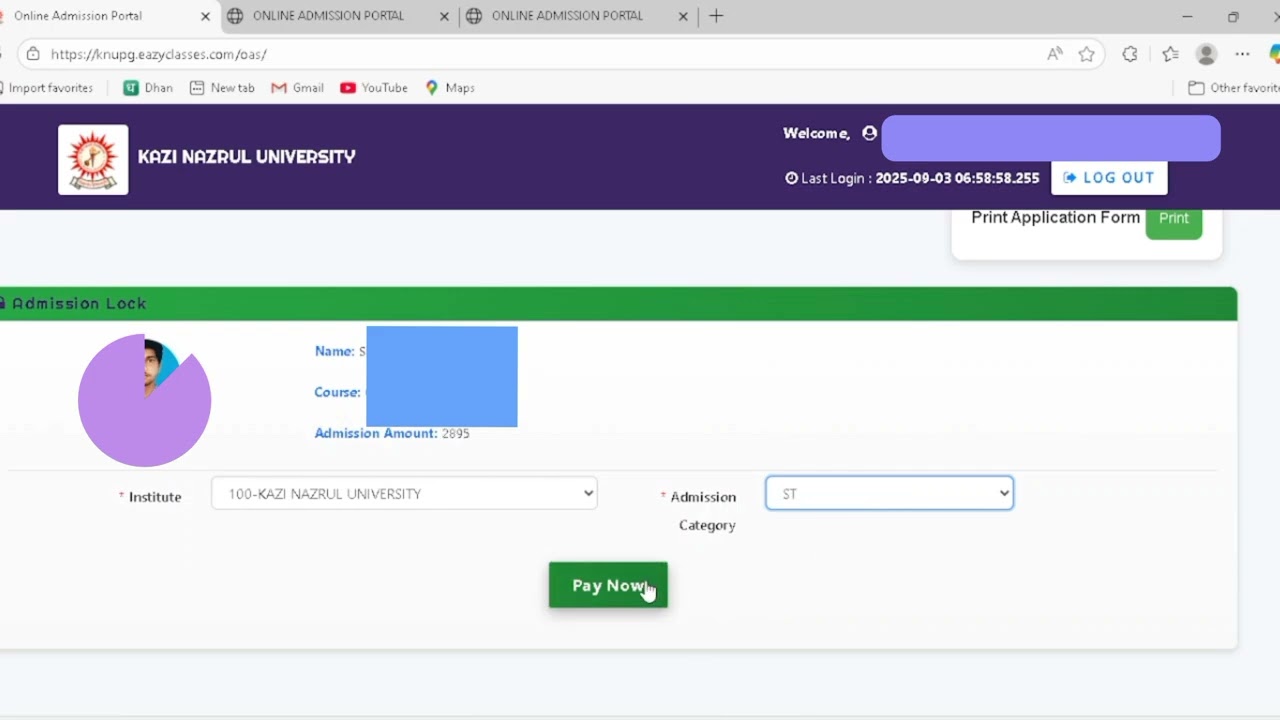Switch to the Online Admission Portal tab

(x=100, y=16)
